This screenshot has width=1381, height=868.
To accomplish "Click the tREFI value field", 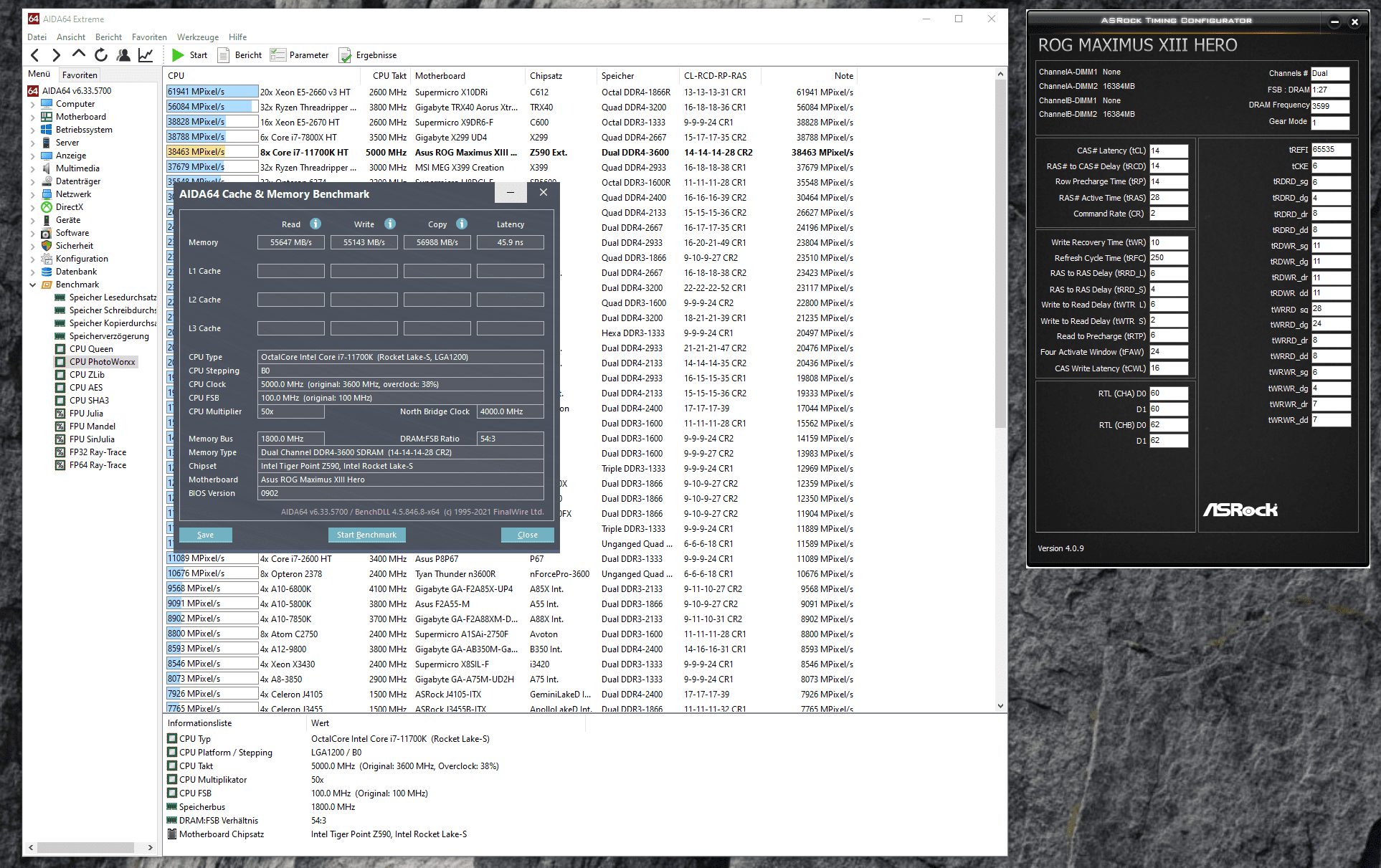I will click(1330, 150).
